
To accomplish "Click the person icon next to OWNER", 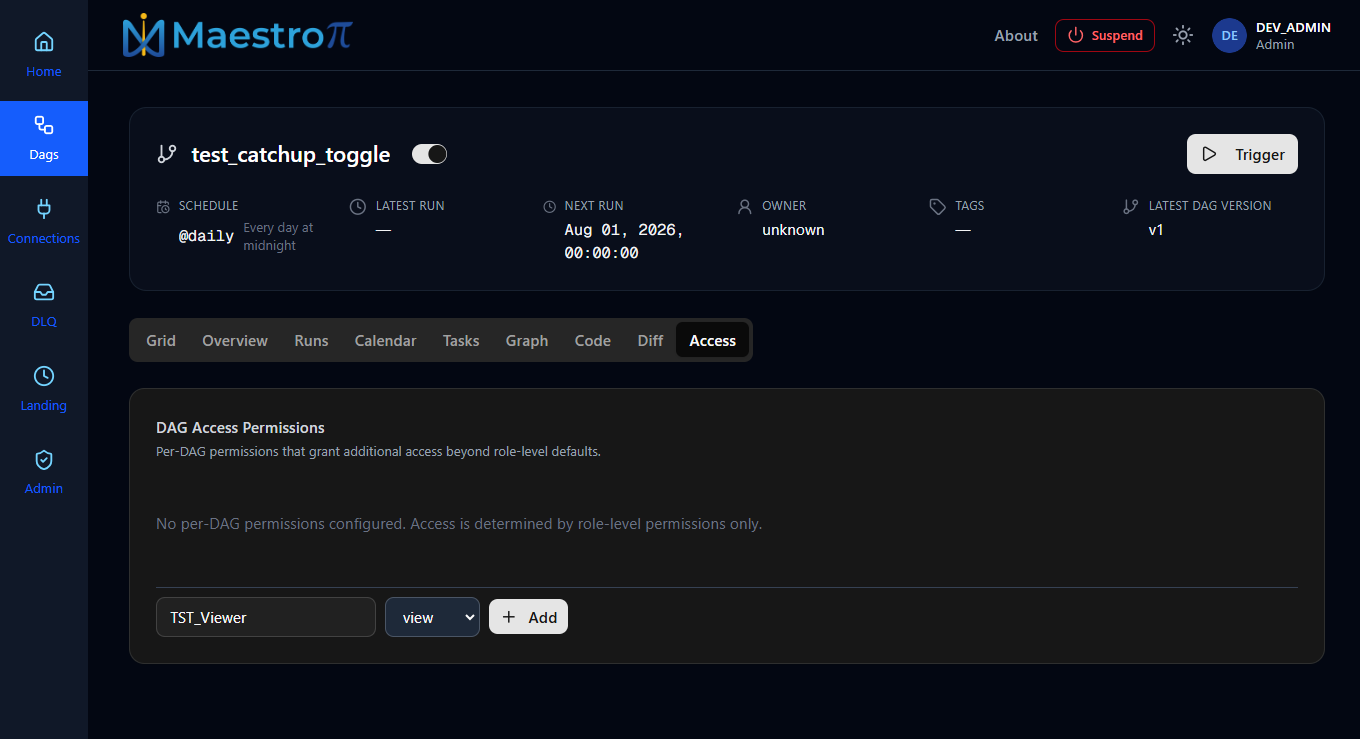I will [744, 206].
